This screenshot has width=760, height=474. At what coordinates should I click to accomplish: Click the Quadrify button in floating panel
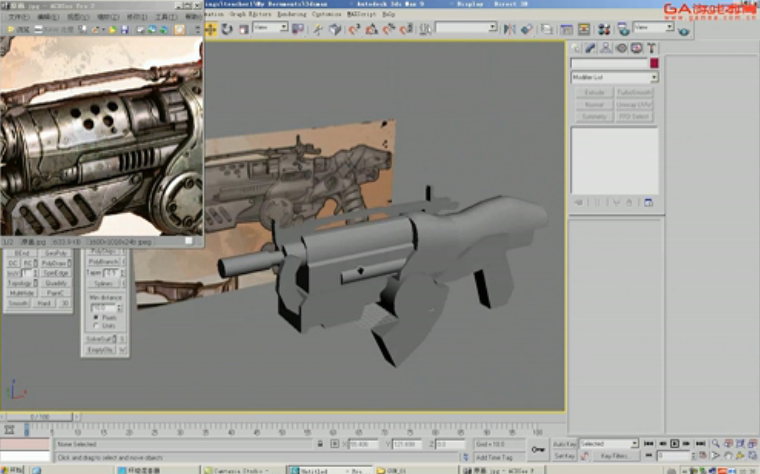(x=56, y=283)
